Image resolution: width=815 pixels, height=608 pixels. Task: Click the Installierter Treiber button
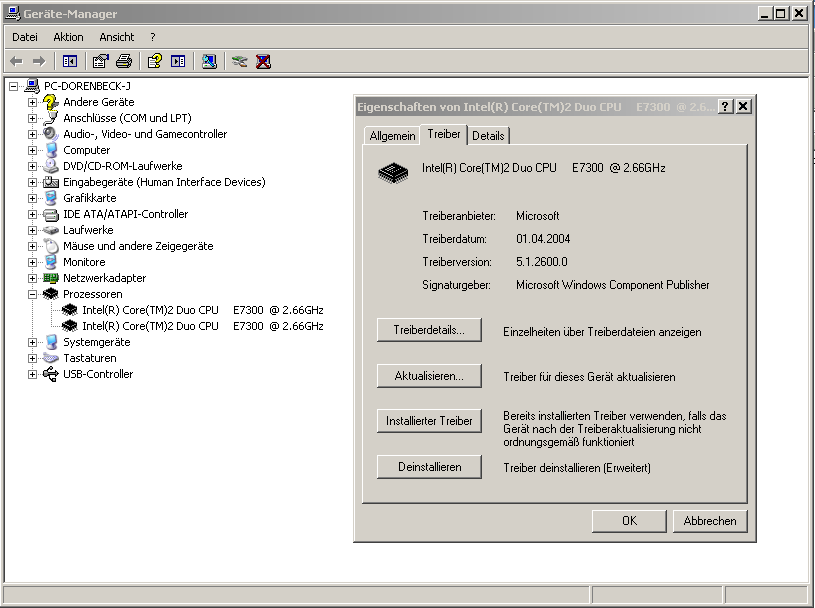429,421
